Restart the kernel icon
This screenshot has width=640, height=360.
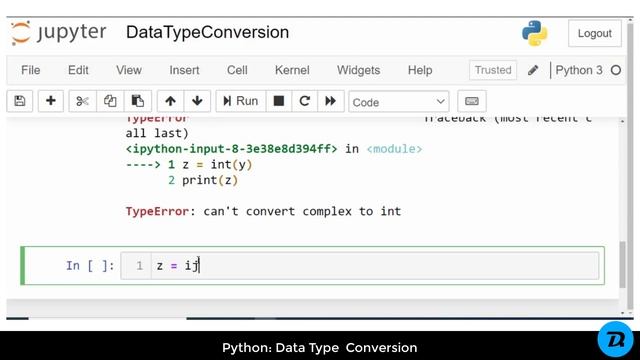[304, 101]
